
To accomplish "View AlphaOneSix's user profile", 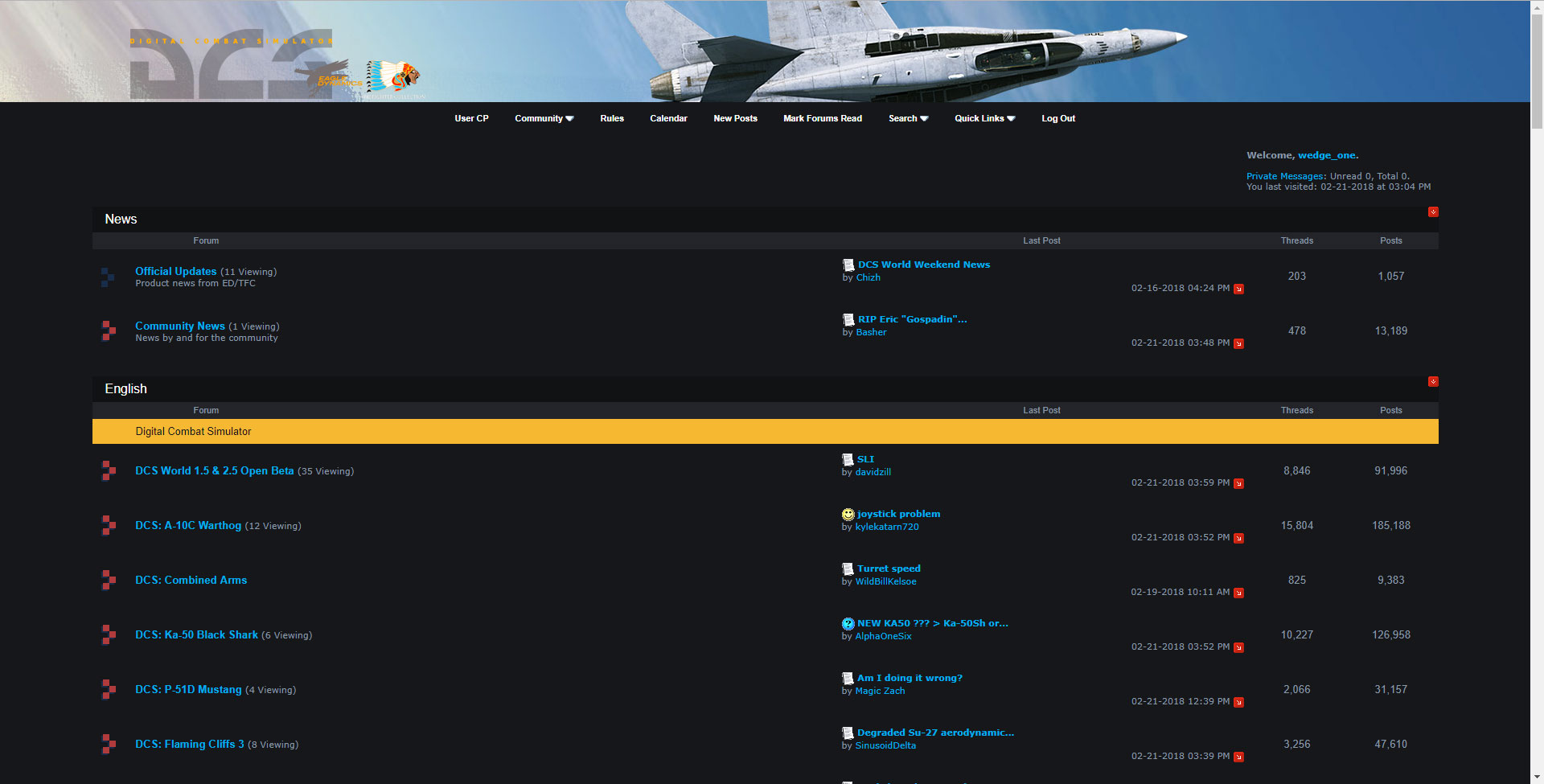I will [884, 636].
